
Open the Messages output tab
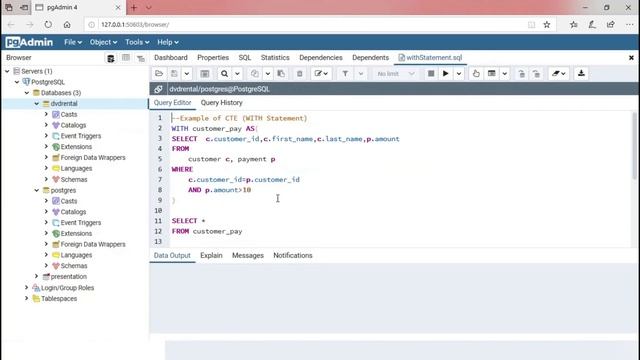[248, 256]
